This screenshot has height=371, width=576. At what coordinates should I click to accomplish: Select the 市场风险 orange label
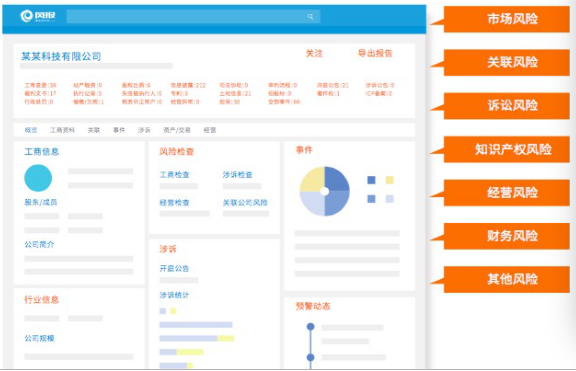507,19
